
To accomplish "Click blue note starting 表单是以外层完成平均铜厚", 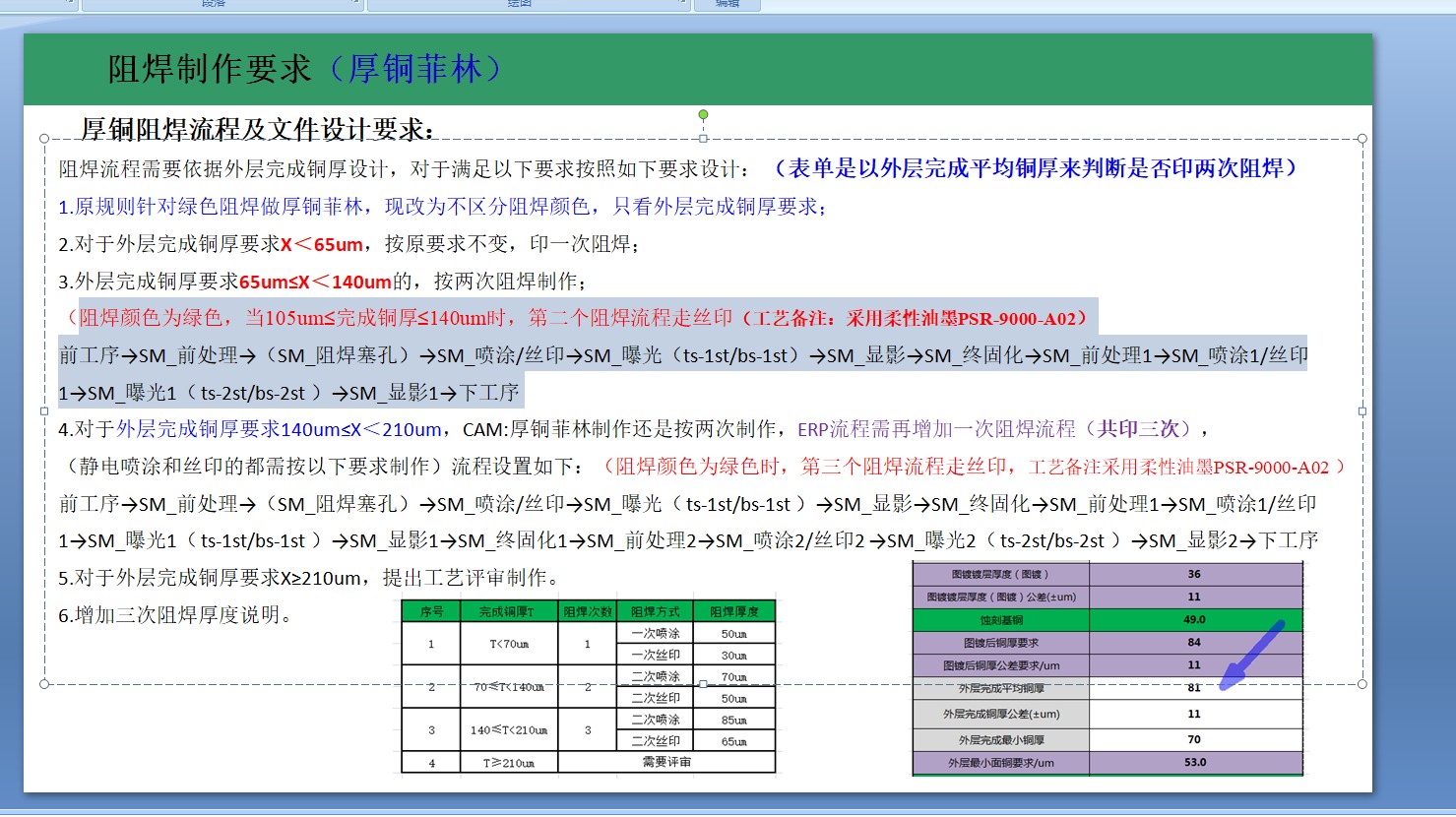I will 1037,168.
